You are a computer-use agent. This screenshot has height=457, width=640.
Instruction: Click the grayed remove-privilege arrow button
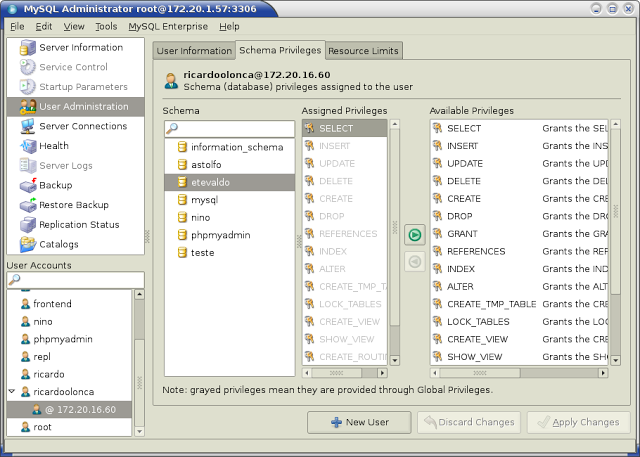(x=415, y=261)
